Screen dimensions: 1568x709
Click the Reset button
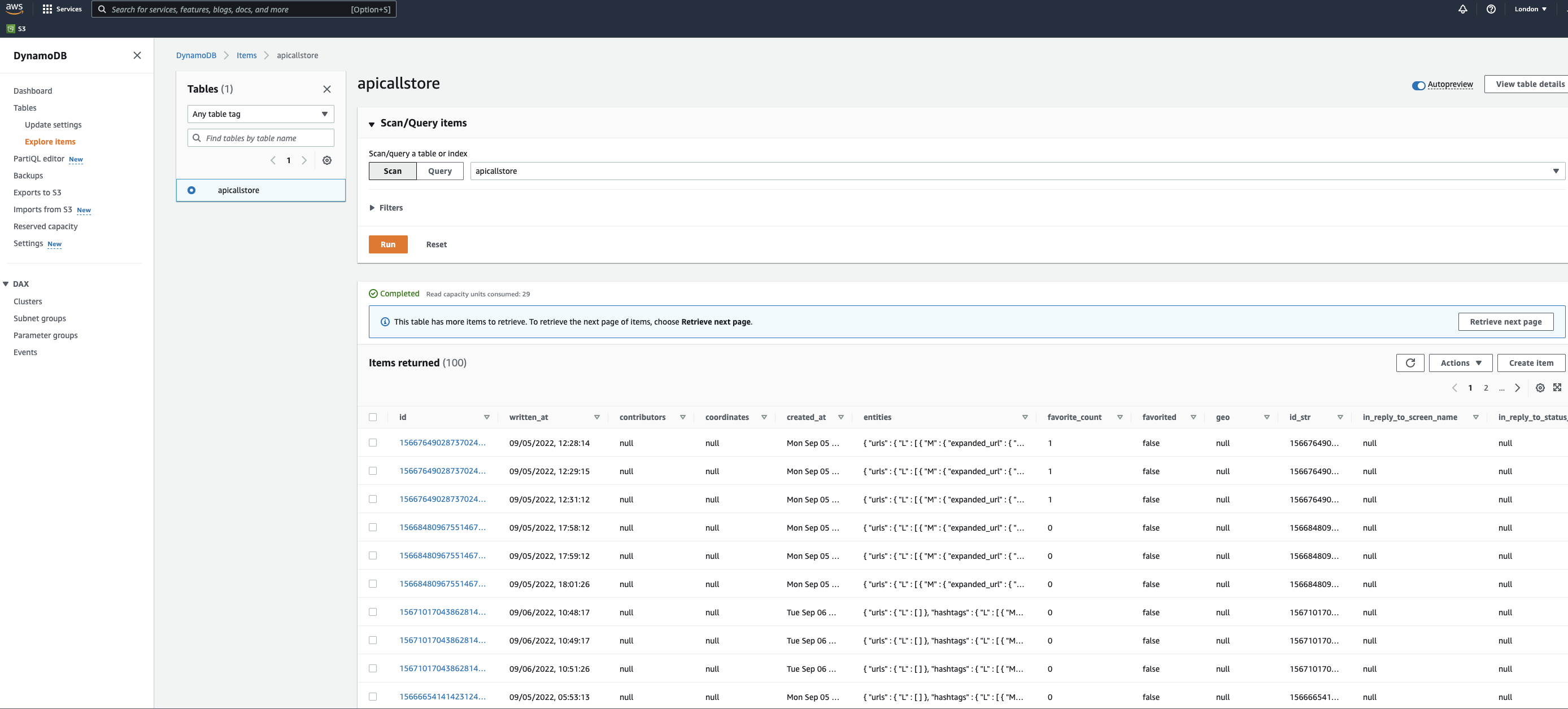436,244
